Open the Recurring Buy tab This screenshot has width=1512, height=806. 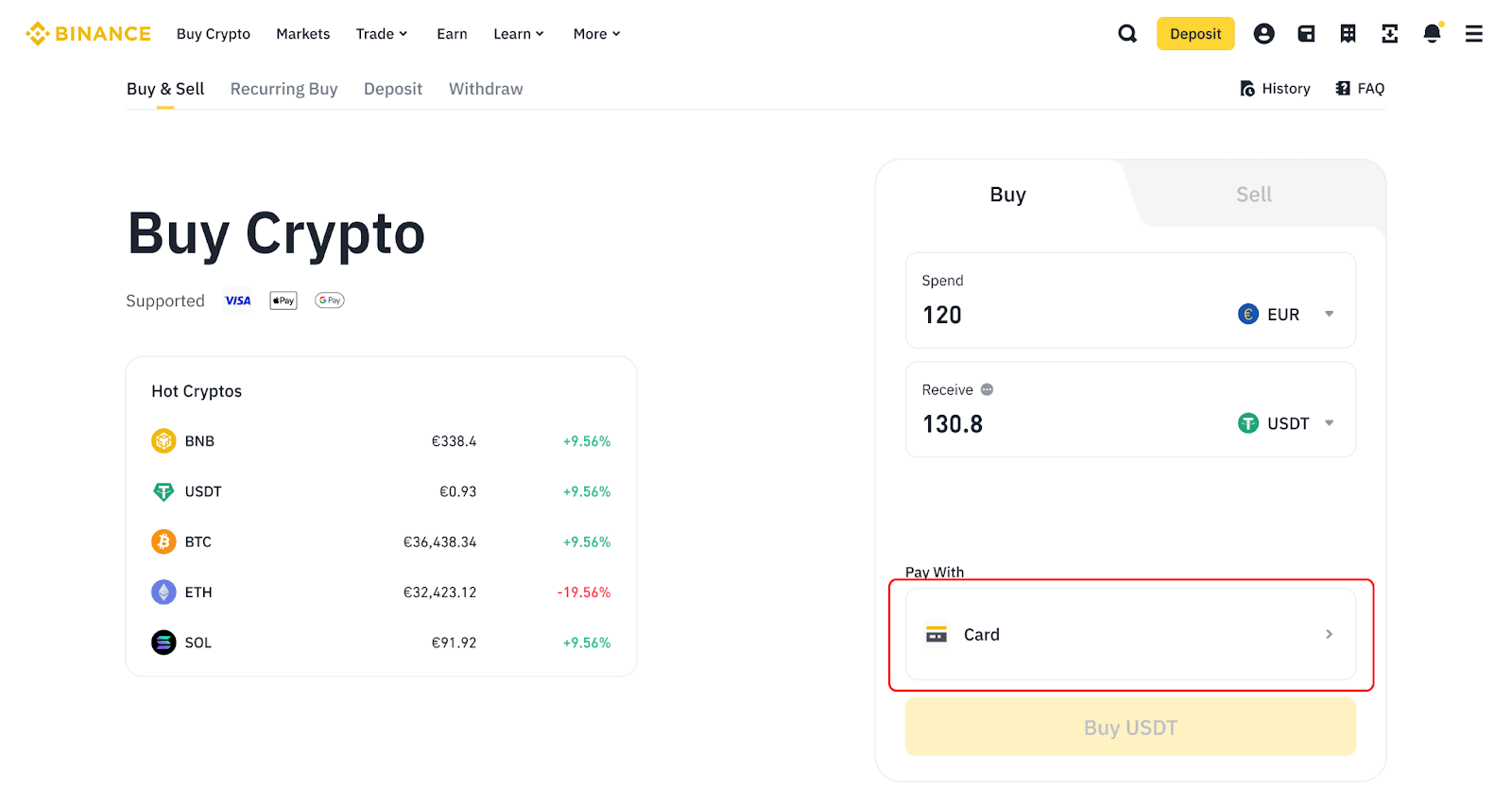tap(283, 89)
